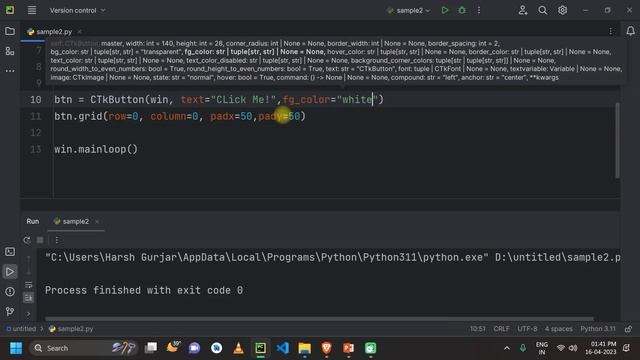Click the "white" string in line 10
This screenshot has width=640, height=360.
(x=357, y=100)
